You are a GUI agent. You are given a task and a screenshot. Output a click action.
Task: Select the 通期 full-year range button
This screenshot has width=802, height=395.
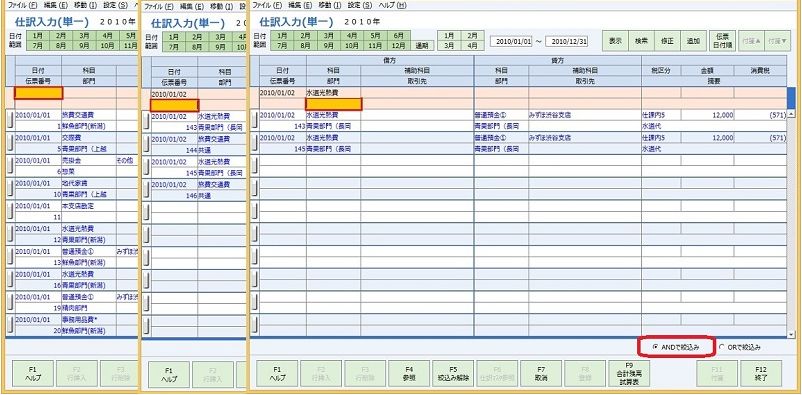coord(422,46)
